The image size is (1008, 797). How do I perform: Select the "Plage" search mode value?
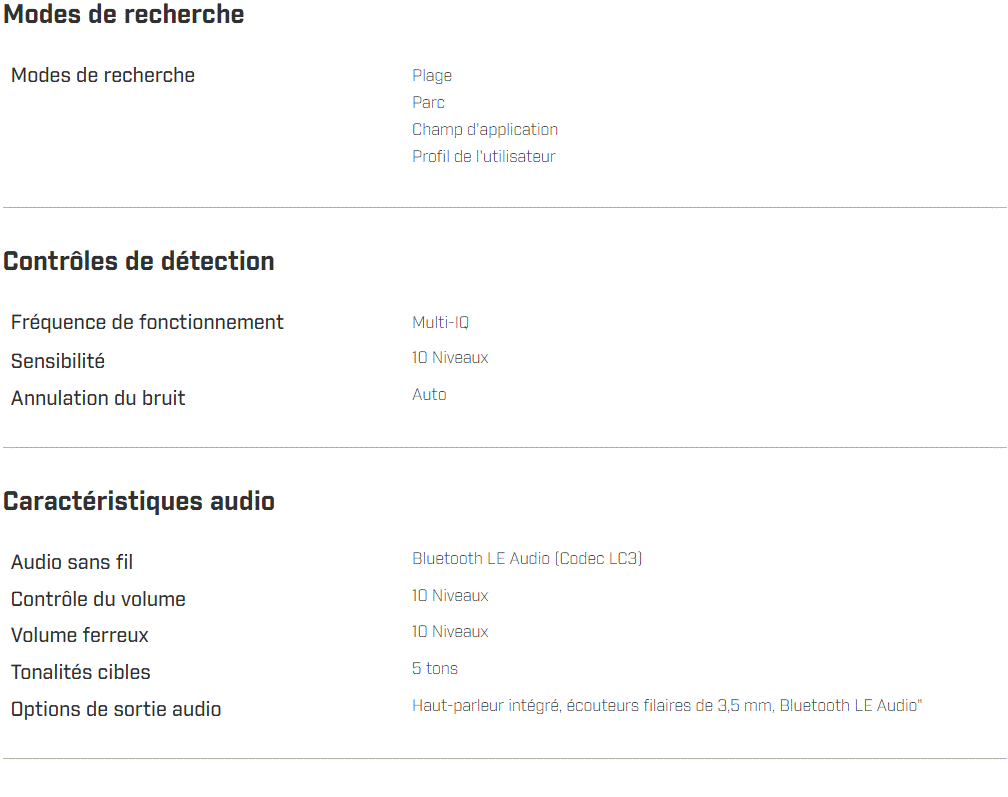432,76
